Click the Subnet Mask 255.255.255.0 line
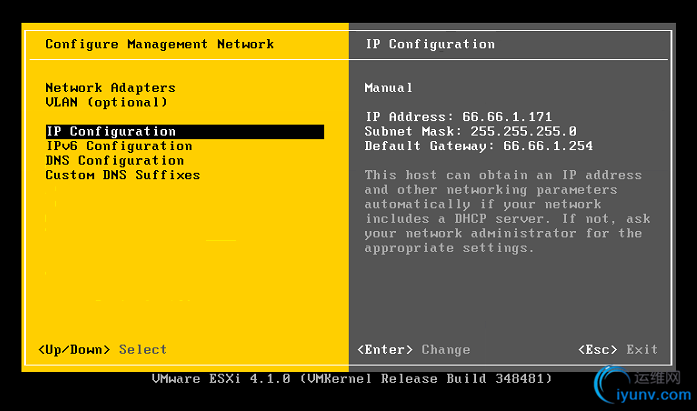 470,132
